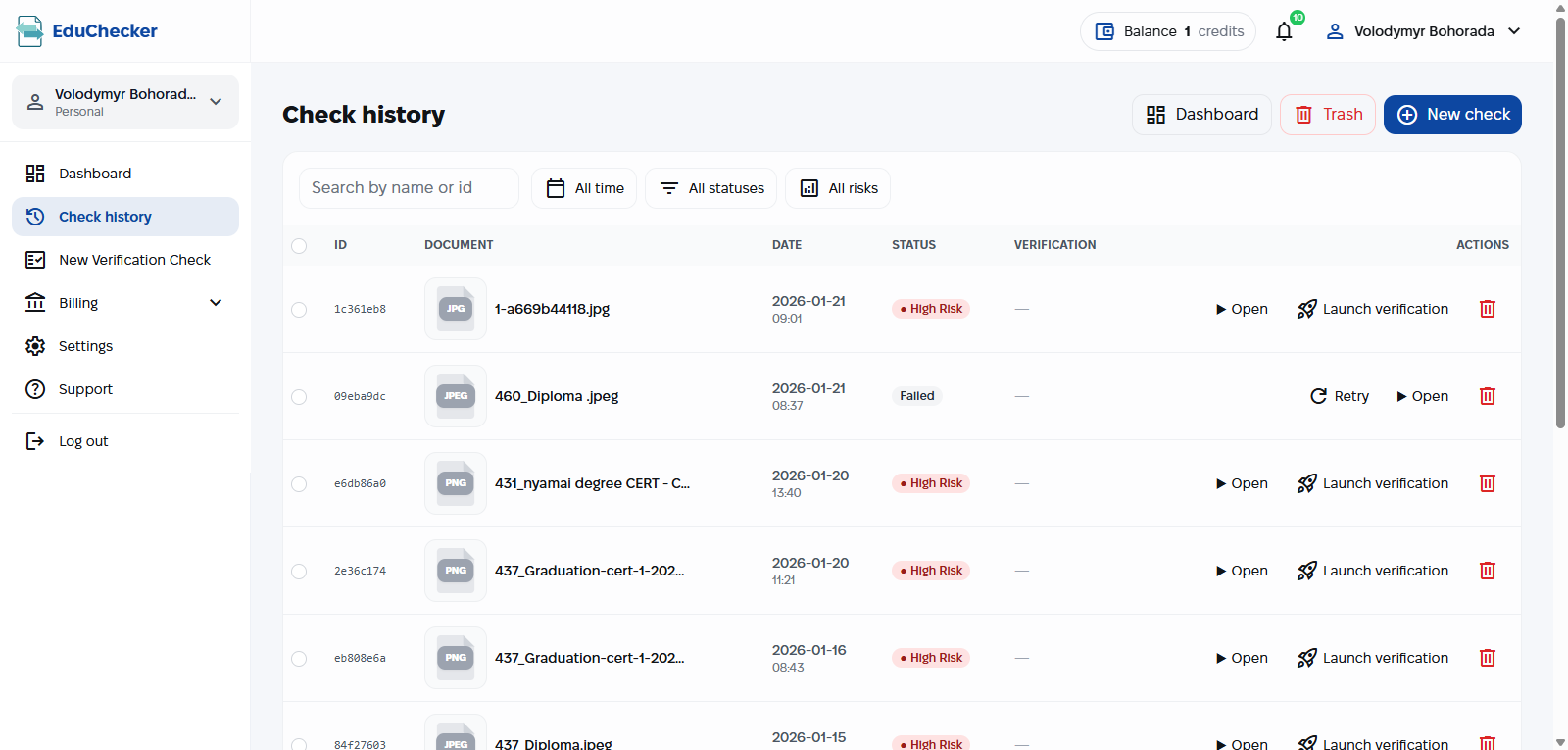Image resolution: width=1568 pixels, height=750 pixels.
Task: Open the 1-a669b44118.jpg check
Action: pos(1242,309)
